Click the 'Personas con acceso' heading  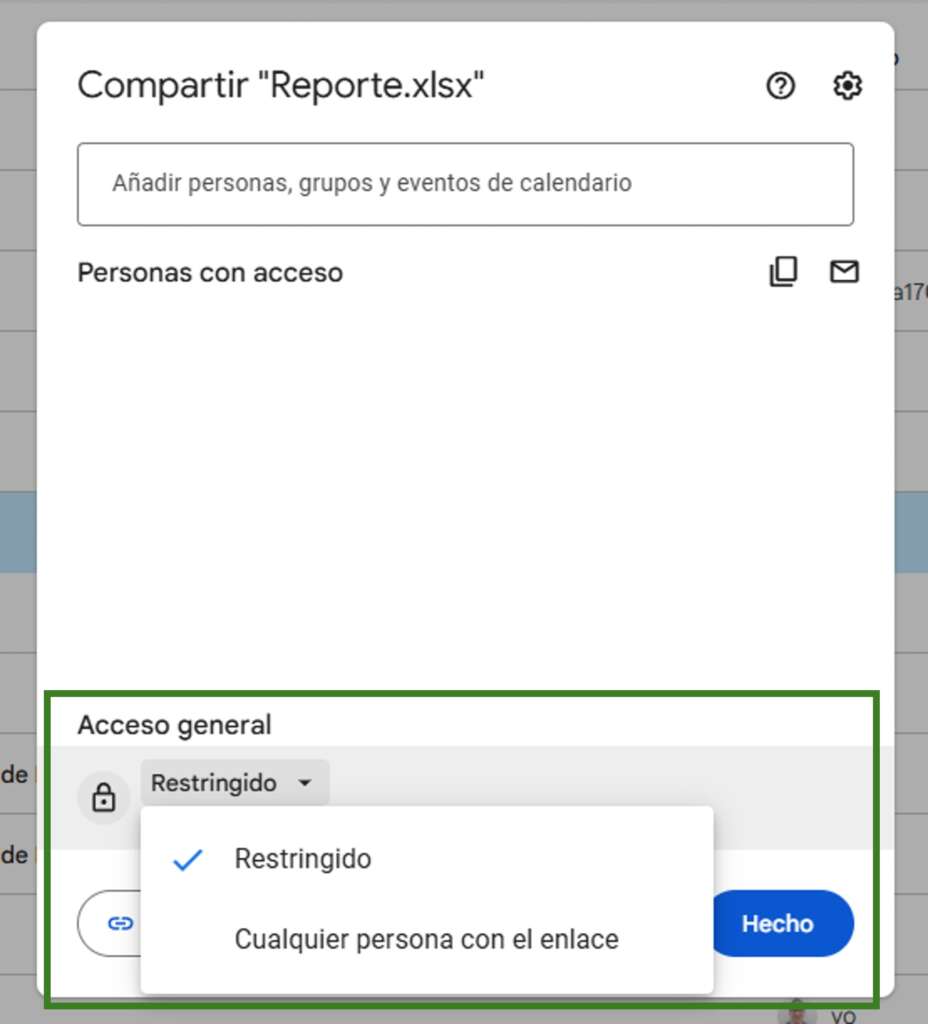[x=210, y=273]
